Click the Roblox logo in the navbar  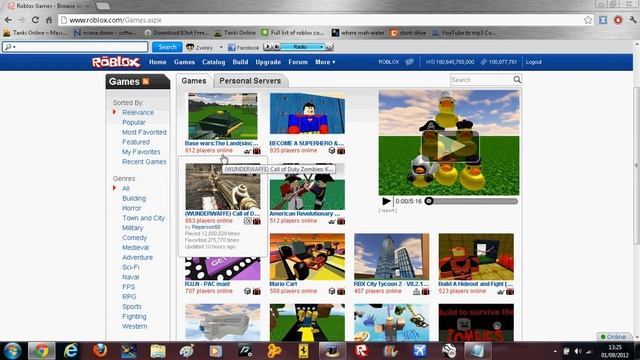coord(116,62)
